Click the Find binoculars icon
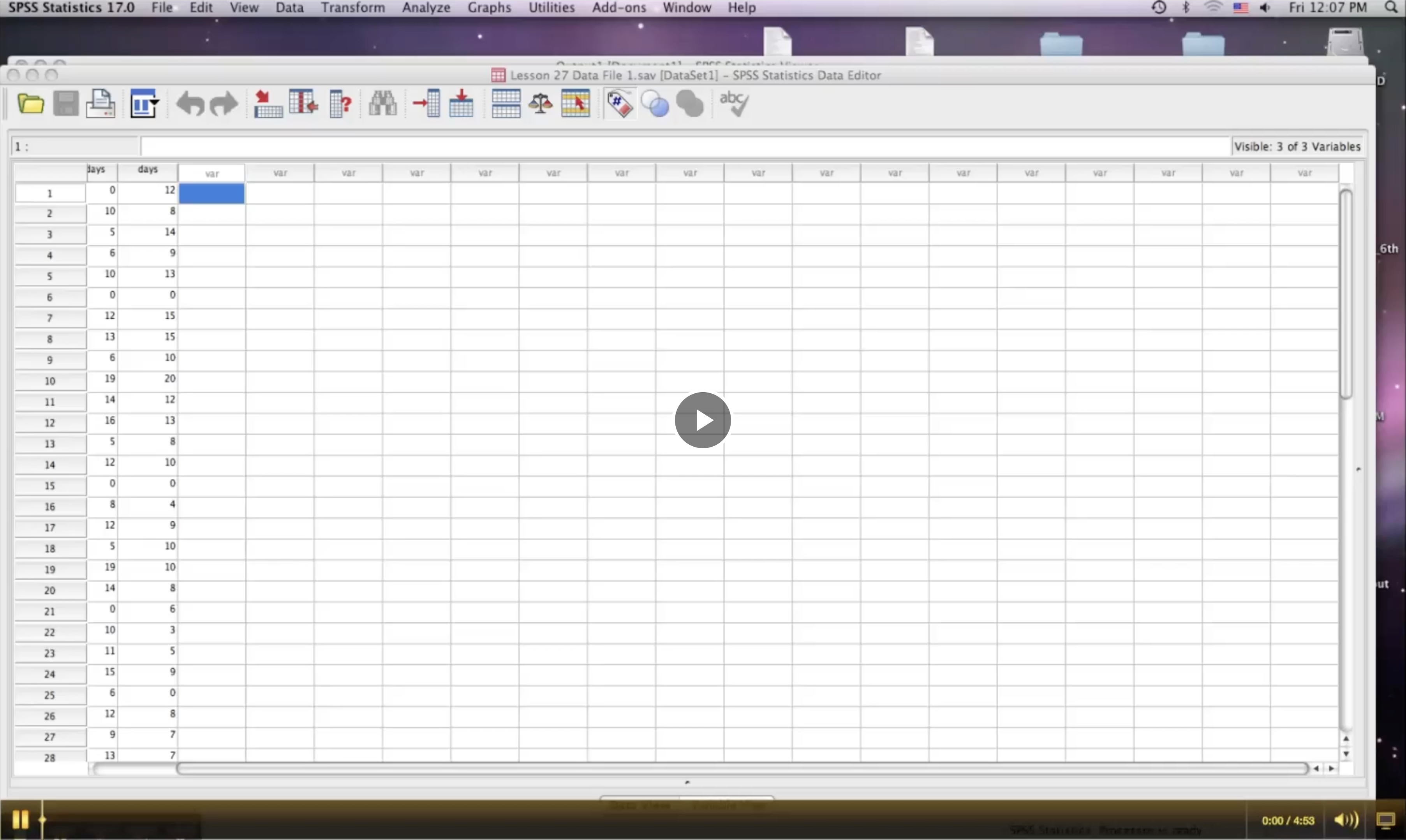Screen dimensions: 1406x840 click(382, 104)
